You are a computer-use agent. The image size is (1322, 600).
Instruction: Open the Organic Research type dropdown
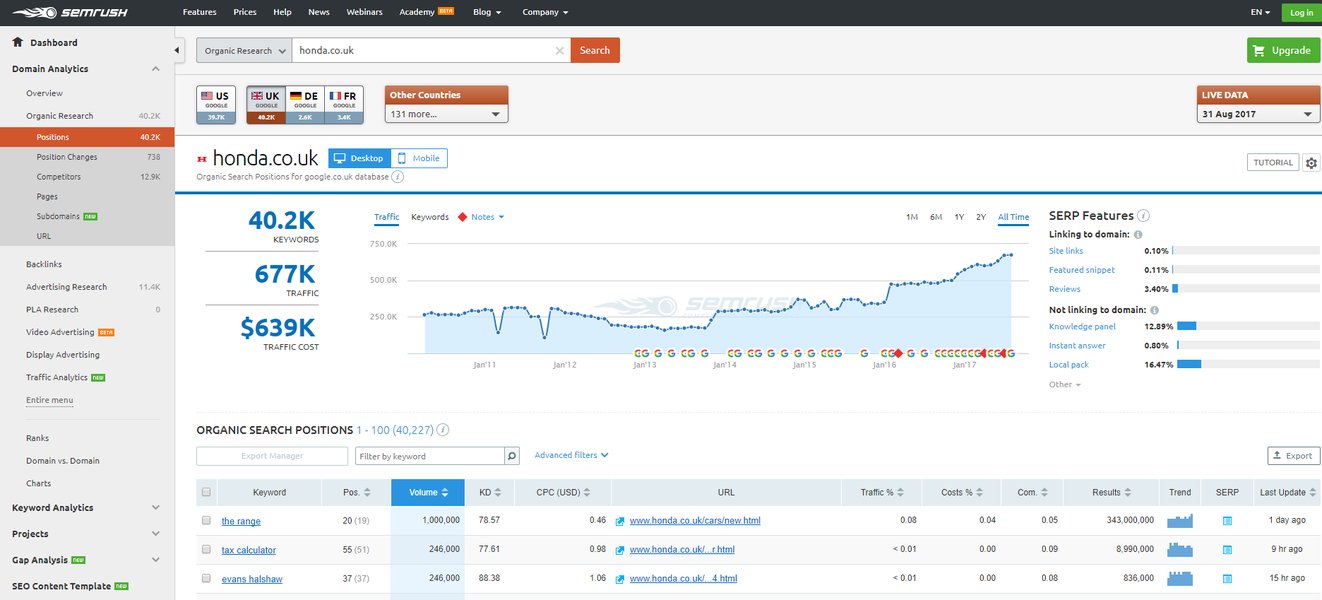(x=244, y=50)
